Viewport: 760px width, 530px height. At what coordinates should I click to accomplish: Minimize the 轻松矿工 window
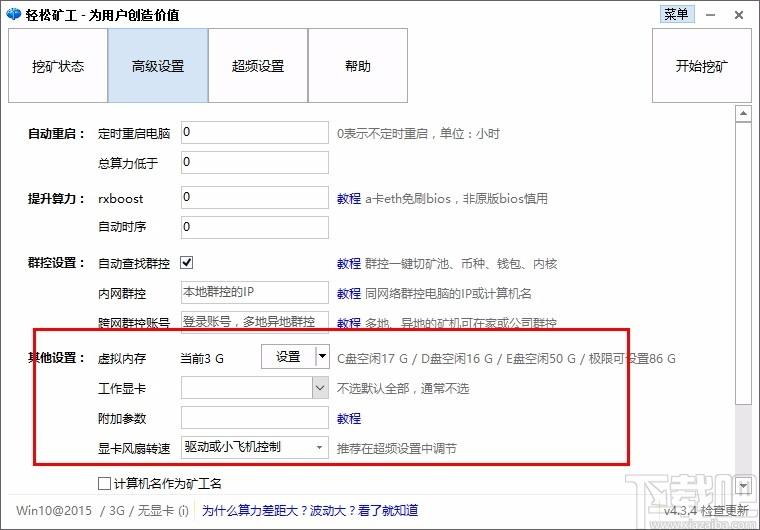(x=711, y=15)
